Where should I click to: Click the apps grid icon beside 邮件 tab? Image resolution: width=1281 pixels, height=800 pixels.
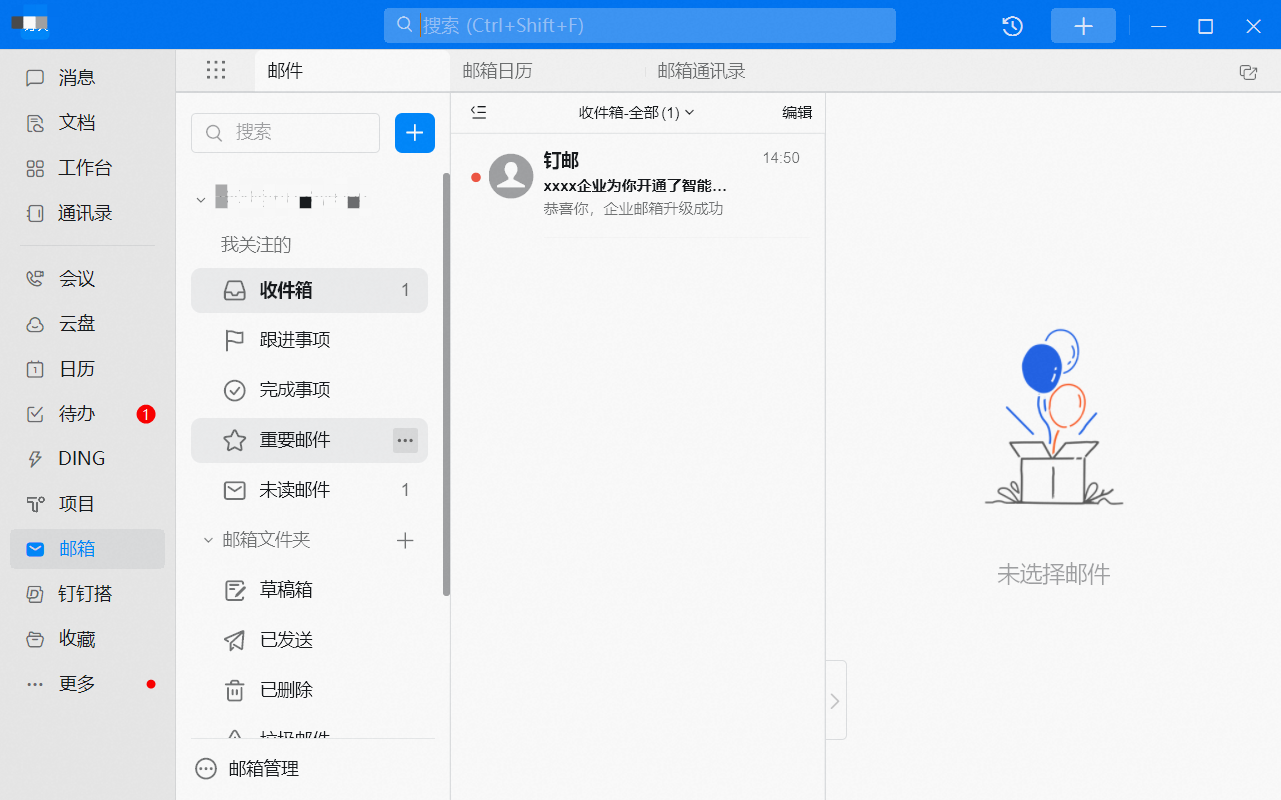tap(216, 70)
